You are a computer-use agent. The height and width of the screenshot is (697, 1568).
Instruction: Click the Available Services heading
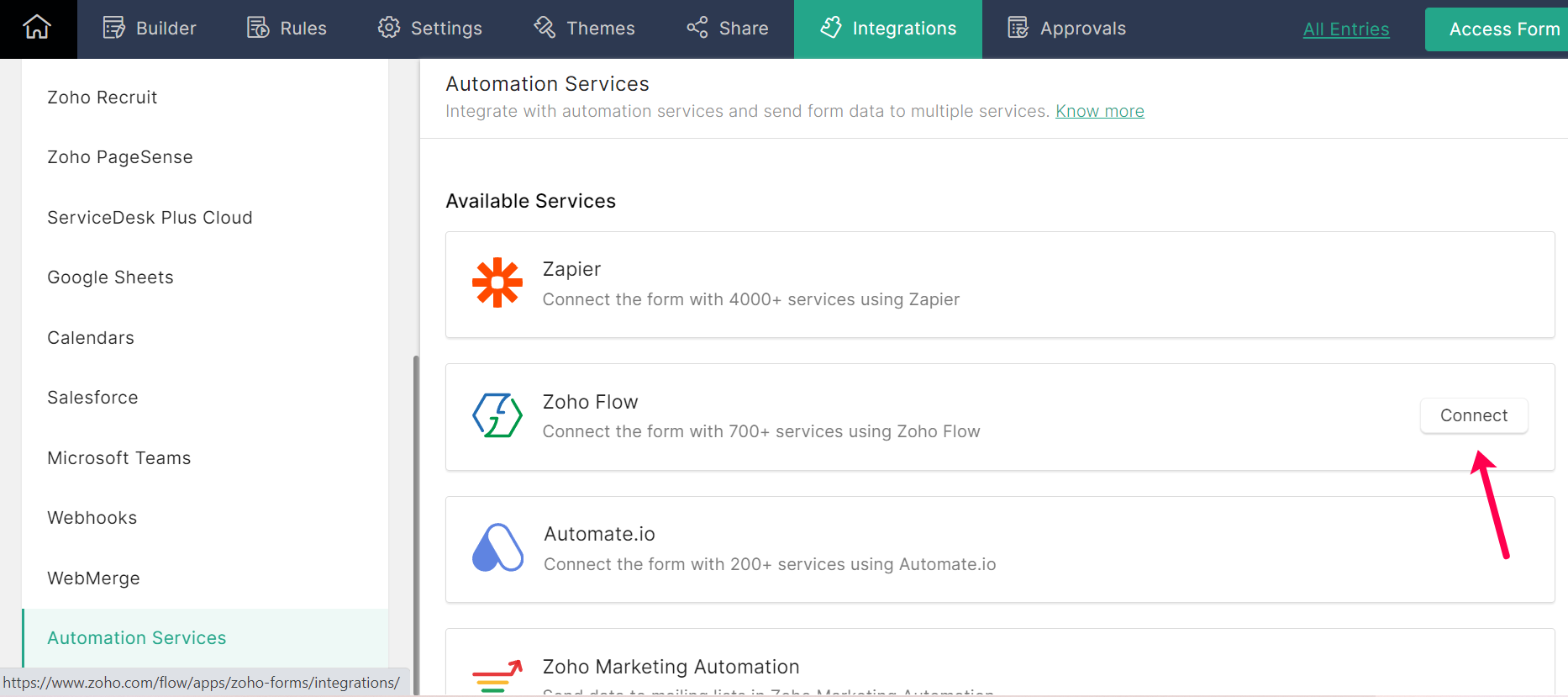pos(530,201)
